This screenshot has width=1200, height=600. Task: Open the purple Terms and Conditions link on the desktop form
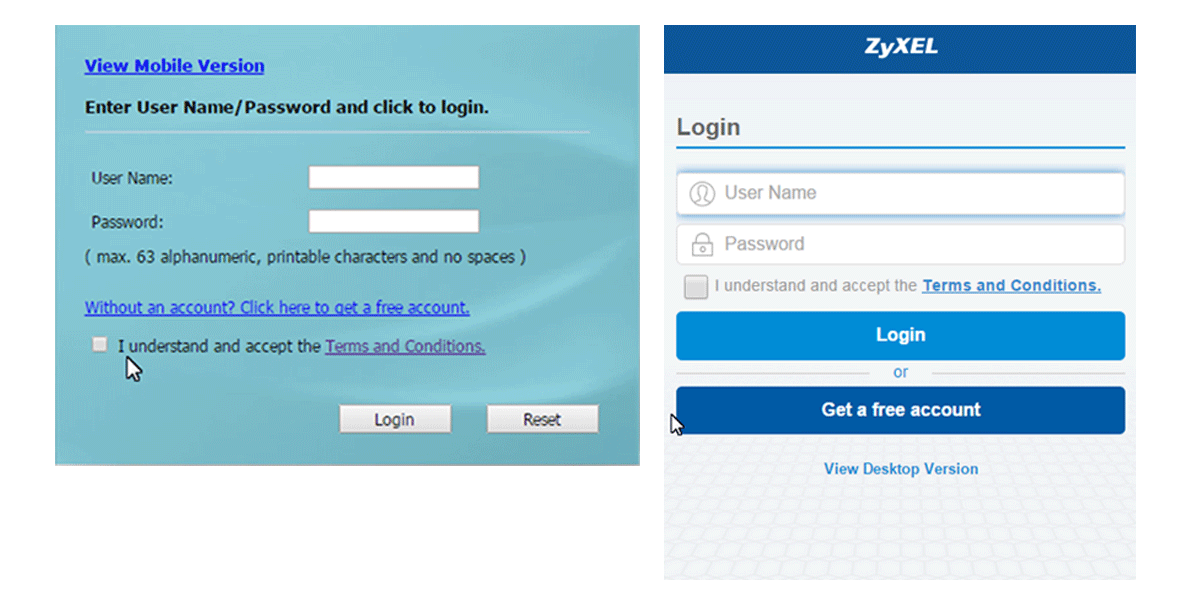click(405, 346)
